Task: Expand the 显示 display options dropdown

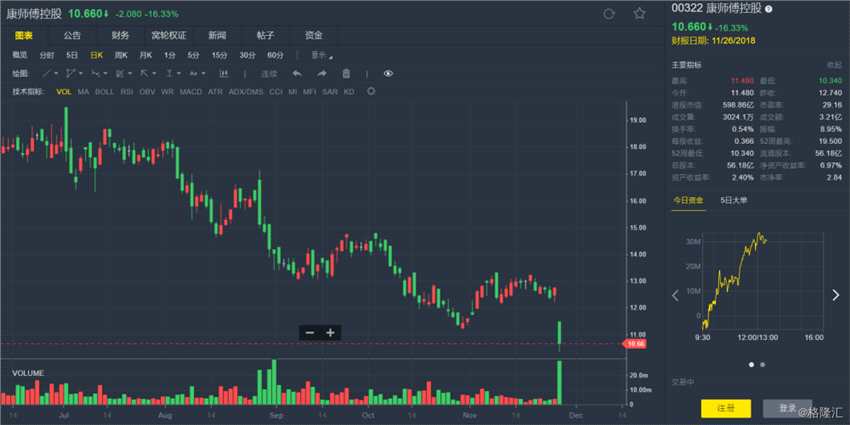Action: coord(322,55)
